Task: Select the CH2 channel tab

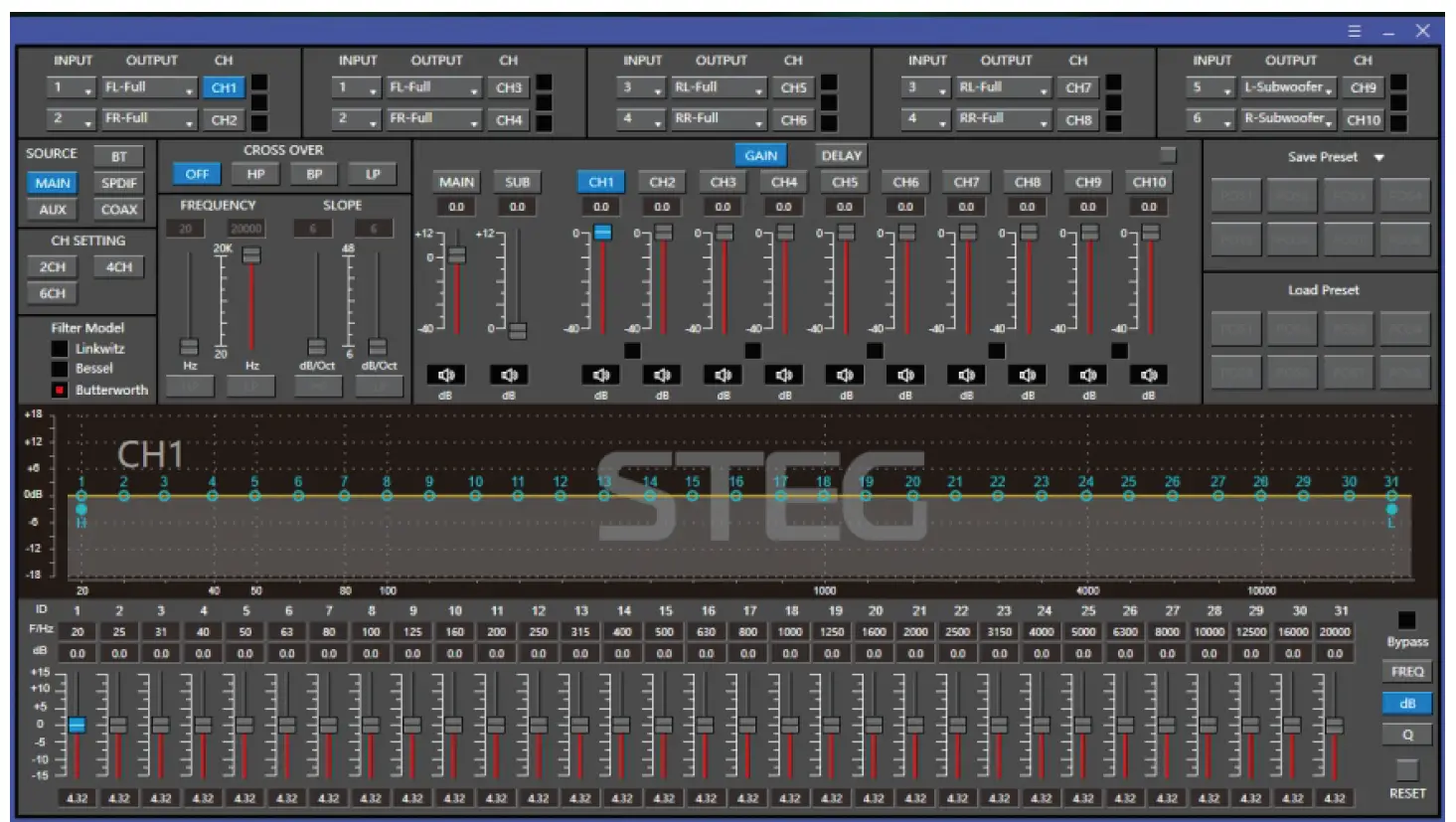Action: (x=662, y=182)
